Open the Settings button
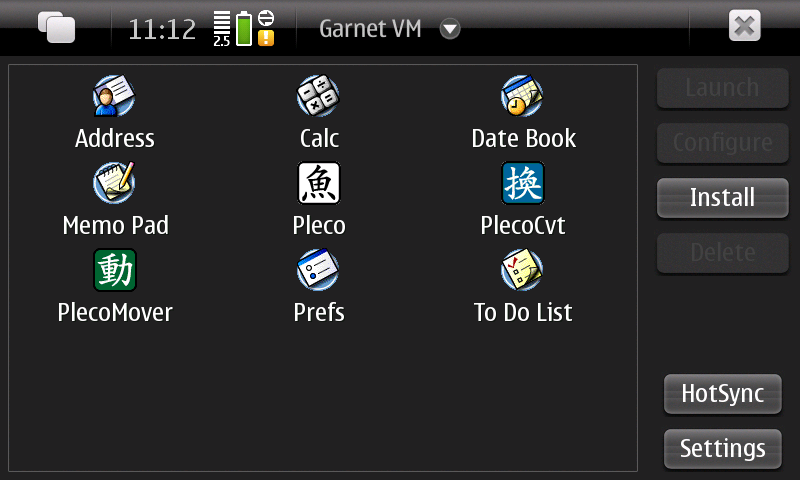Viewport: 800px width, 480px height. point(722,449)
